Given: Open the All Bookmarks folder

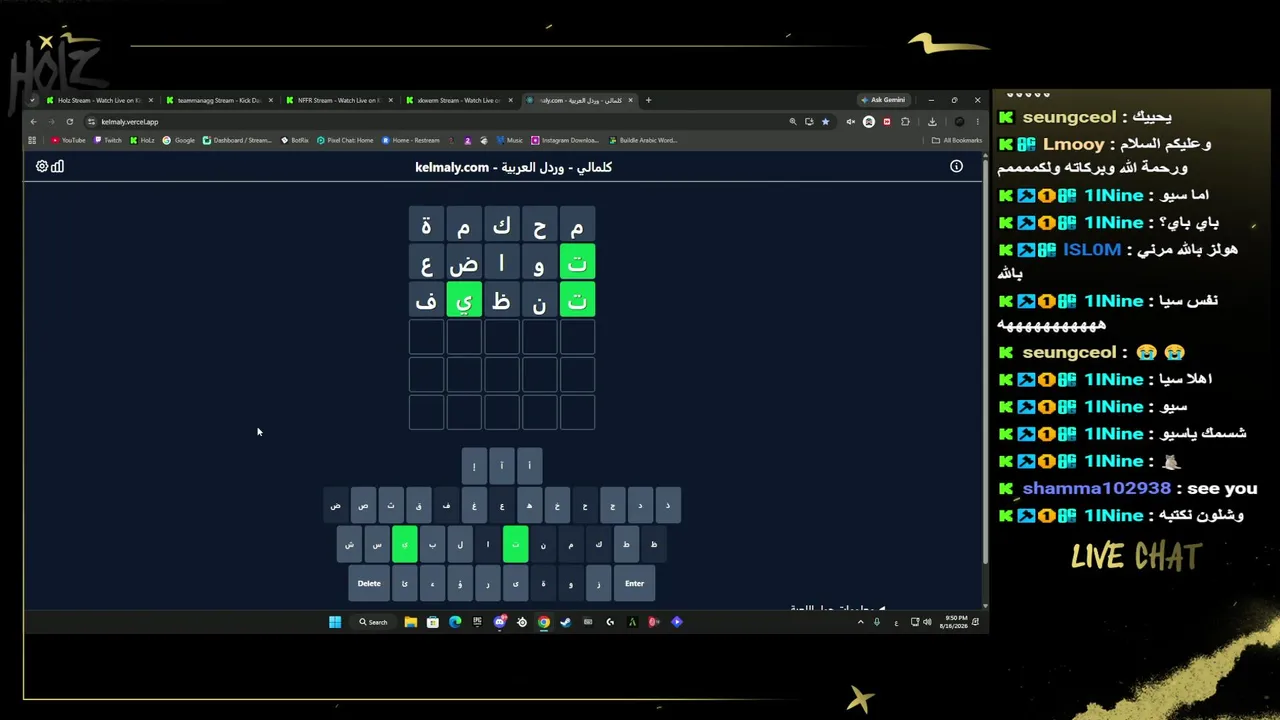Looking at the screenshot, I should 957,141.
